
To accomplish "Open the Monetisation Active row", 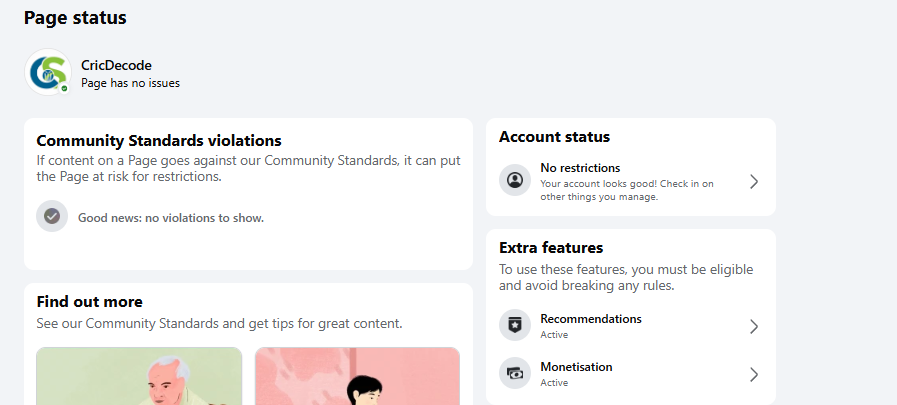I will [x=630, y=374].
